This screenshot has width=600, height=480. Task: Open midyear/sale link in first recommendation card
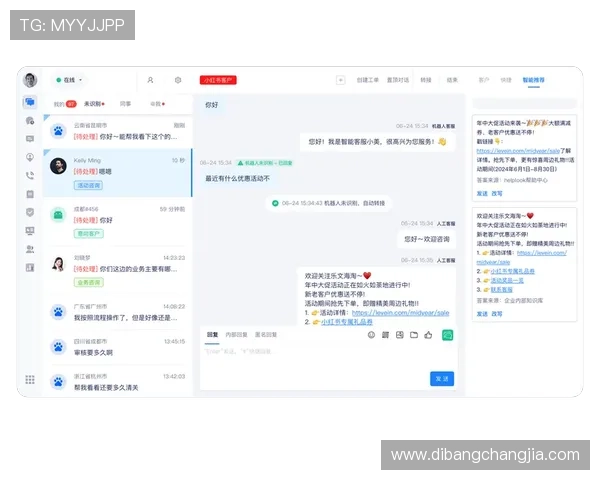tap(518, 151)
